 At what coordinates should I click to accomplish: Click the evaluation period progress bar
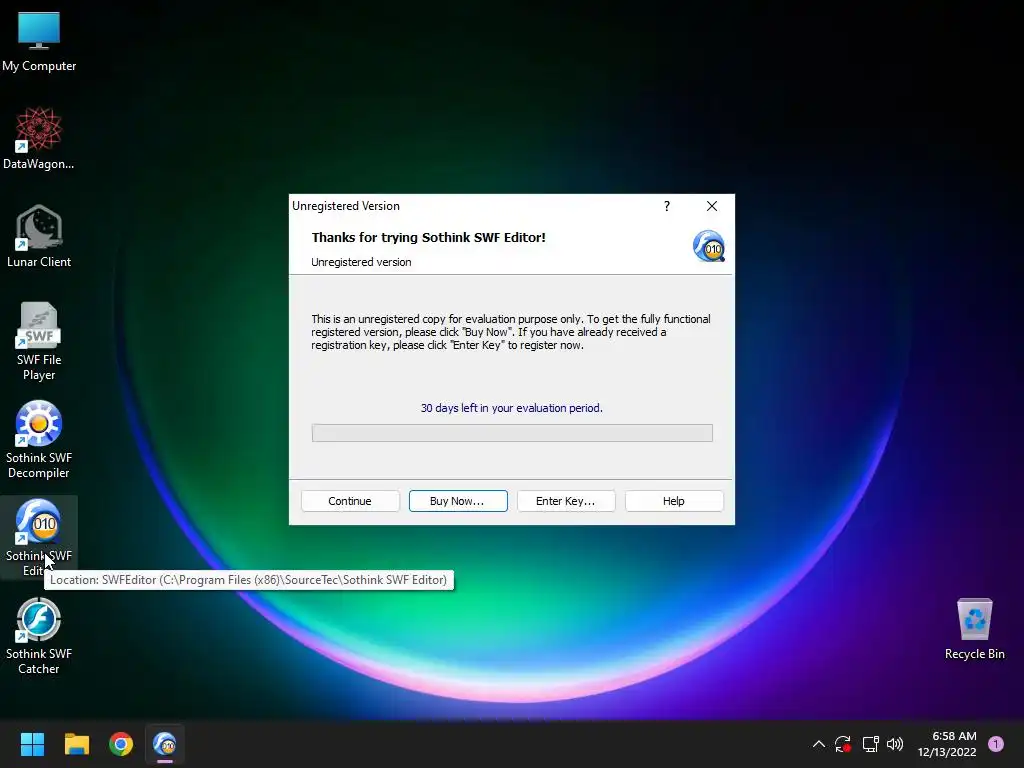[x=512, y=433]
